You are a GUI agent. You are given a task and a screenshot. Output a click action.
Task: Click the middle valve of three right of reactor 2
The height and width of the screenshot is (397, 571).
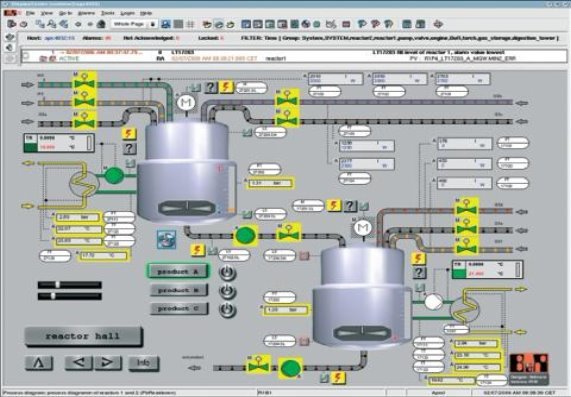click(x=466, y=227)
